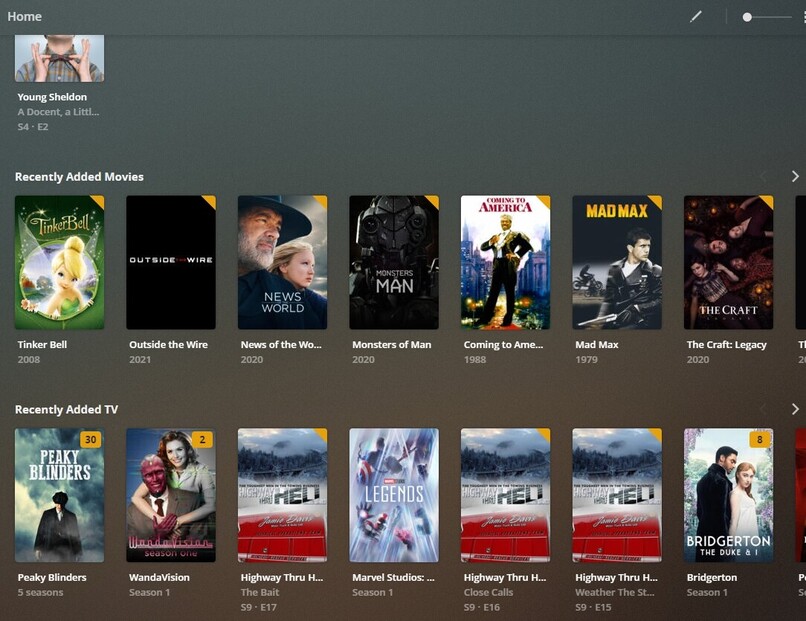This screenshot has height=621, width=806.
Task: Open the Recently Added TV section heading
Action: [x=66, y=409]
